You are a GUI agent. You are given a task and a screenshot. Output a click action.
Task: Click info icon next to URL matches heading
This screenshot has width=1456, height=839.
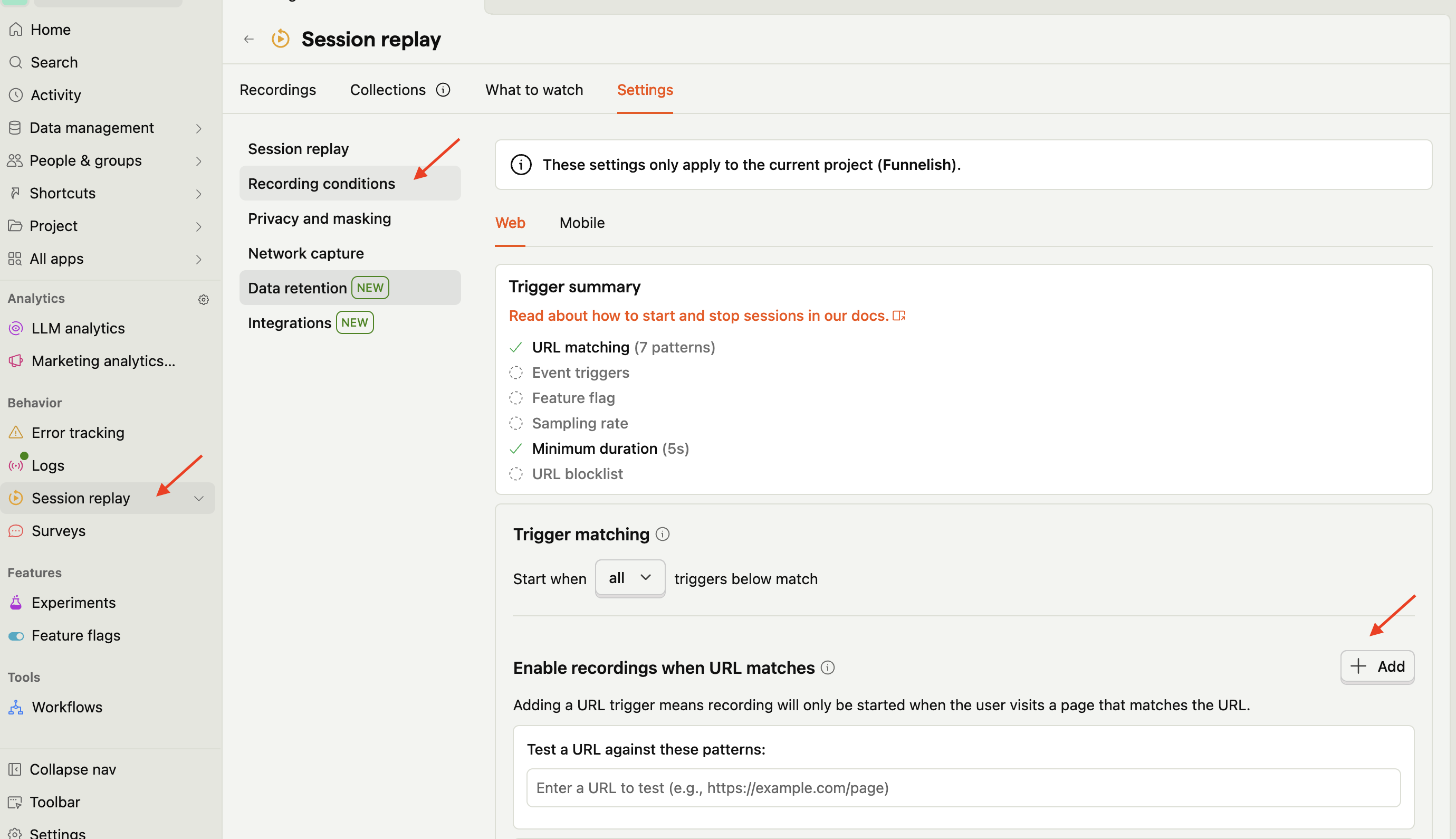828,668
